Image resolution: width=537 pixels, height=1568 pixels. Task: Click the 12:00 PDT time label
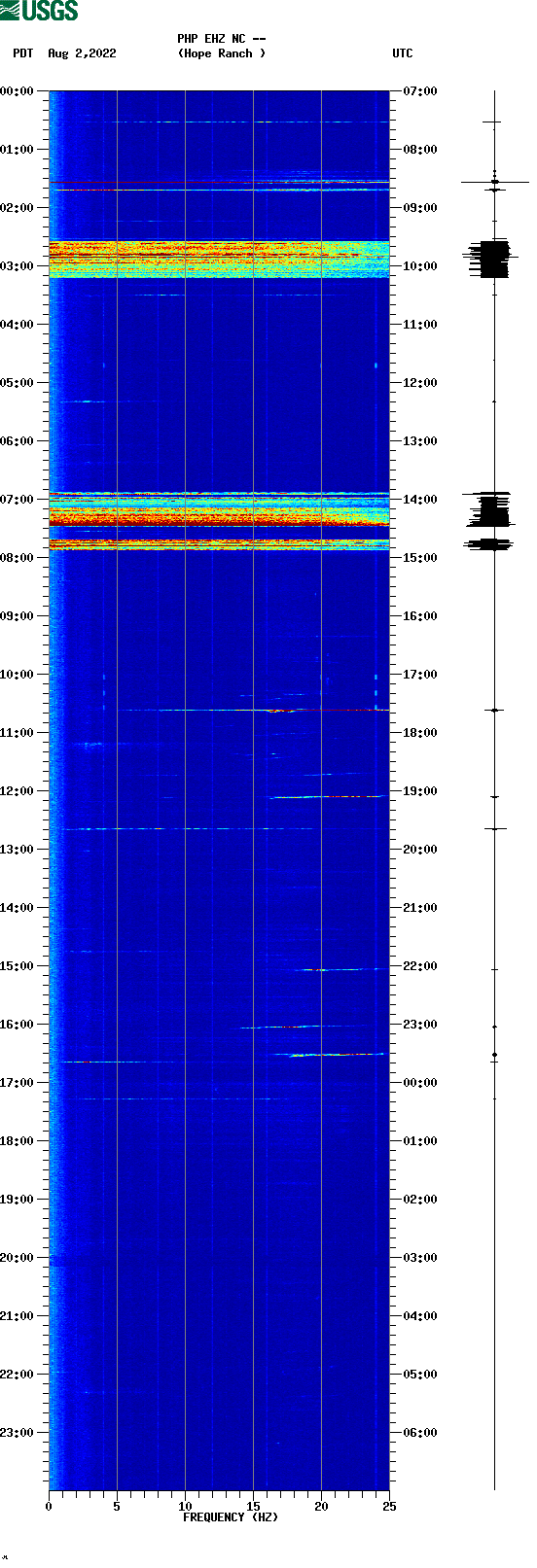pos(18,791)
